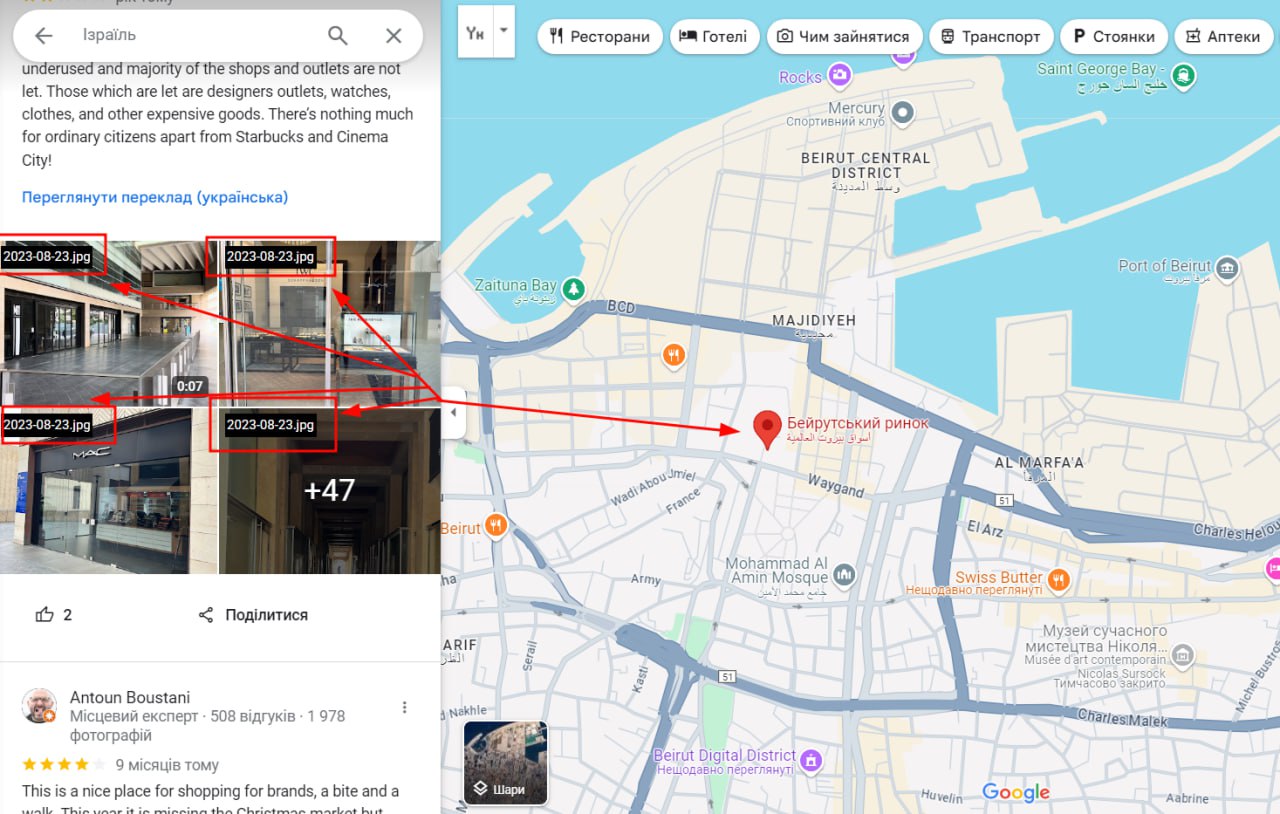The height and width of the screenshot is (814, 1280).
Task: Open the glass display case photo thumbnail
Action: 330,322
